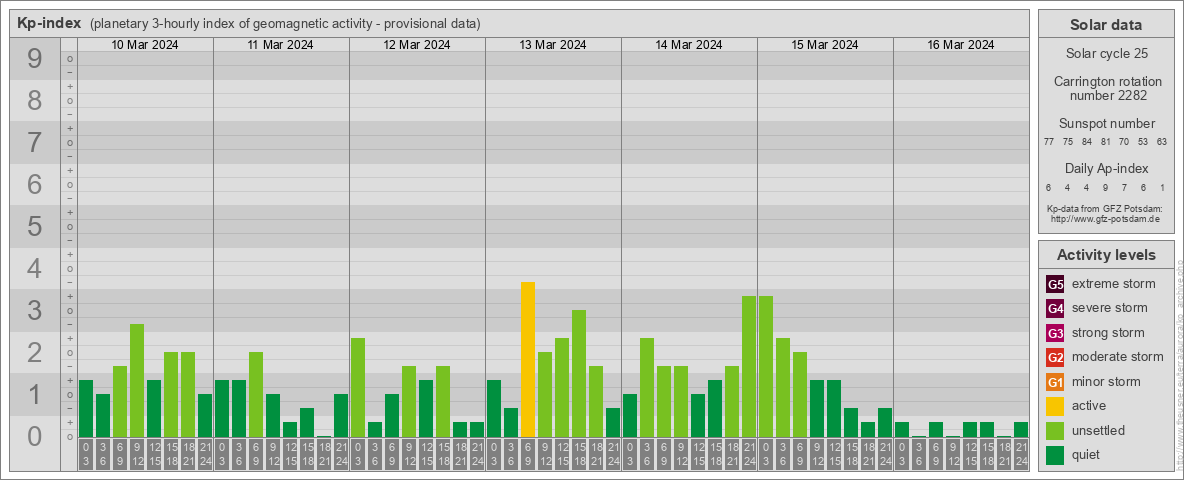Click the 14 Mar 2024 03-06 bar
Viewport: 1184px width, 480px height.
click(x=646, y=387)
